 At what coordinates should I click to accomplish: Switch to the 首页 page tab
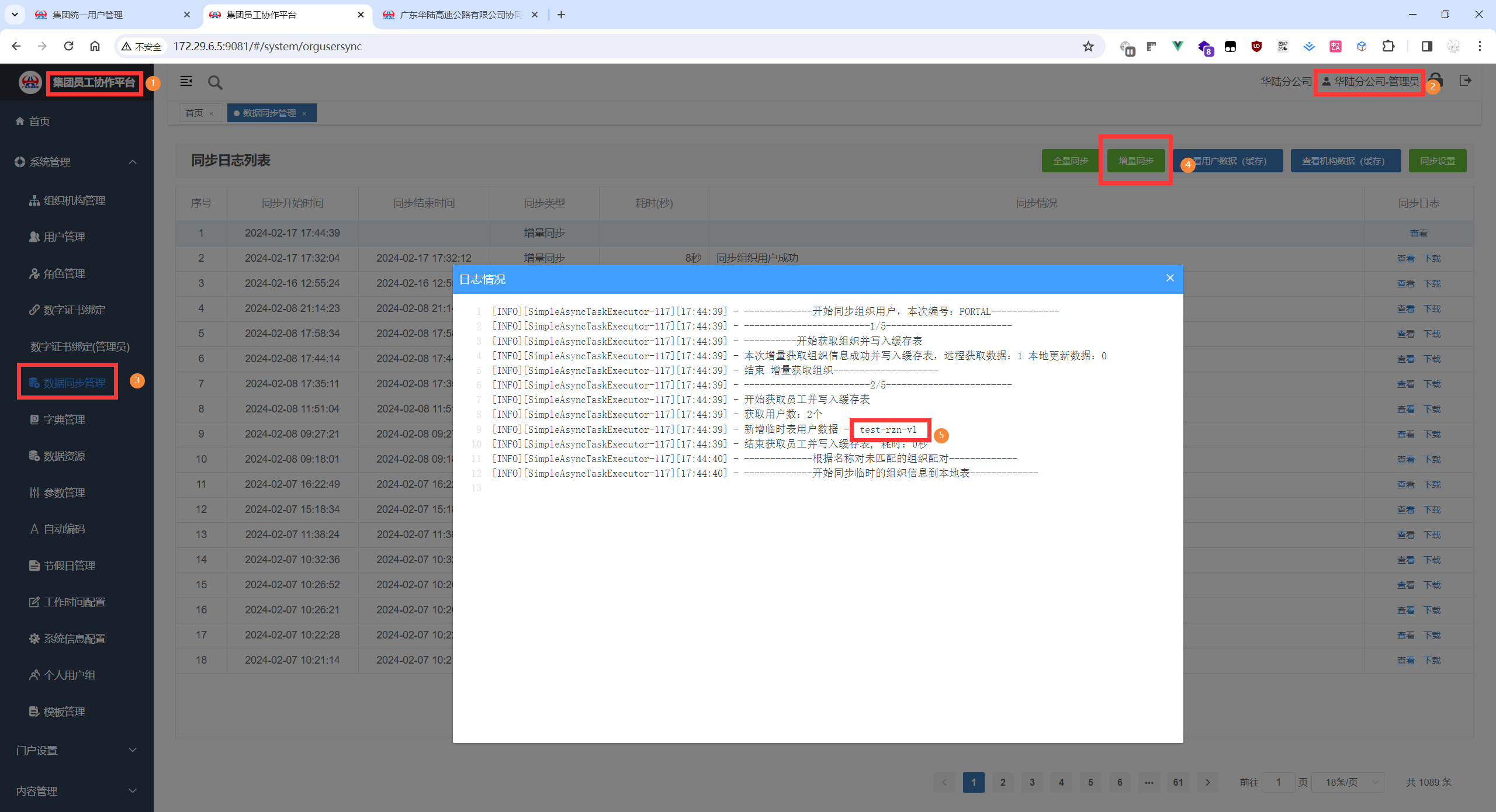pos(194,113)
